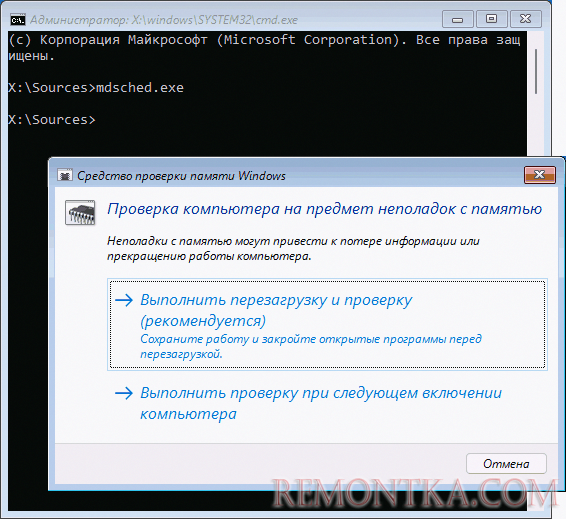Image resolution: width=566 pixels, height=519 pixels.
Task: Close the cmd.exe window
Action: [525, 19]
